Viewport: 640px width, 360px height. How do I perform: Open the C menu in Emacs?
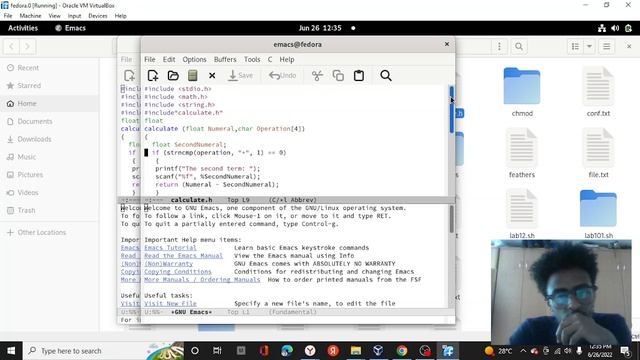pyautogui.click(x=270, y=59)
